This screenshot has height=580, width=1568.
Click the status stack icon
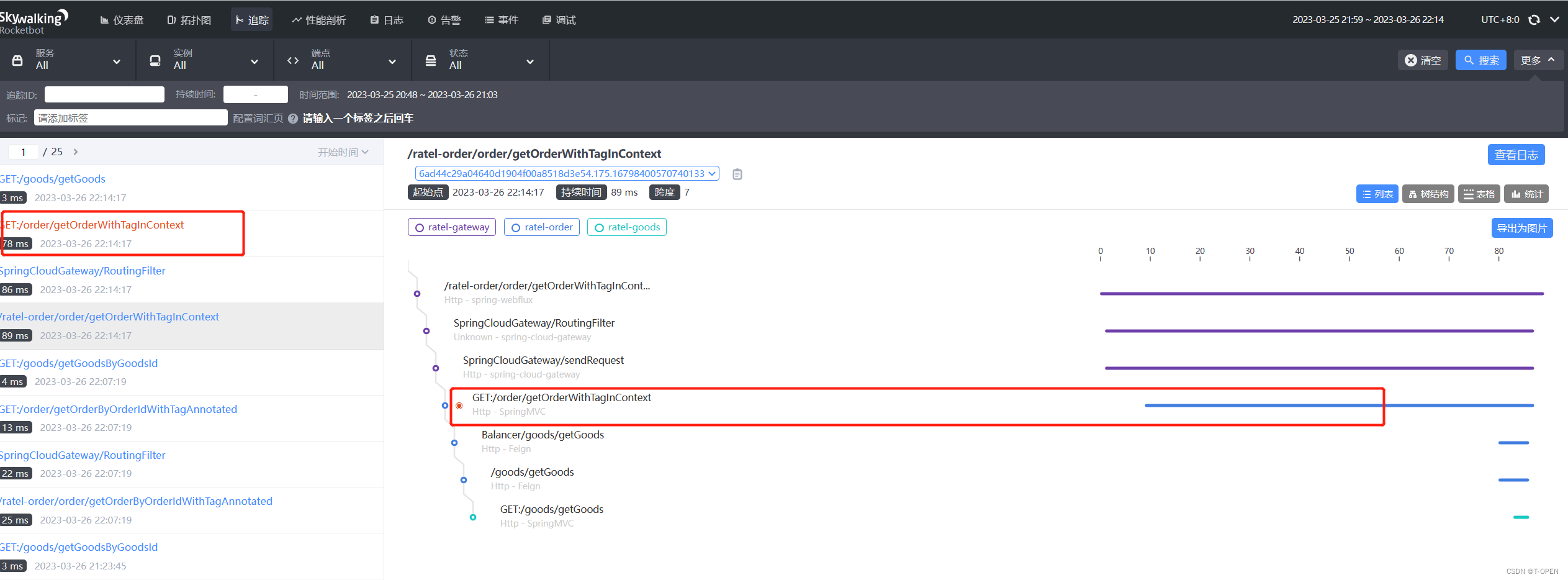click(x=431, y=60)
